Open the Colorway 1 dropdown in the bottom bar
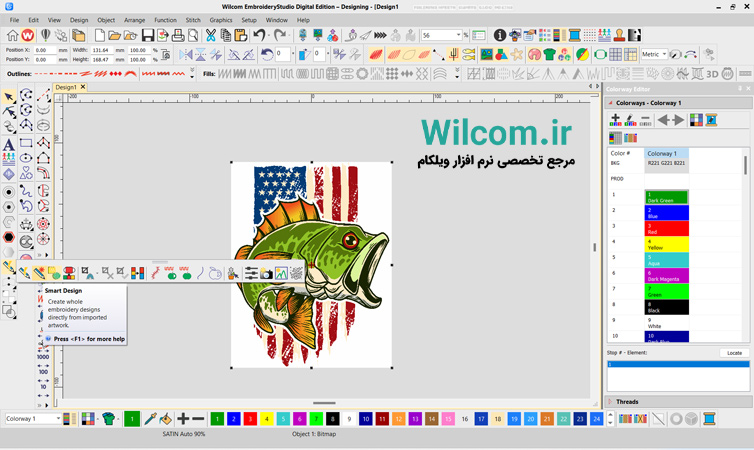754x450 pixels. [58, 419]
